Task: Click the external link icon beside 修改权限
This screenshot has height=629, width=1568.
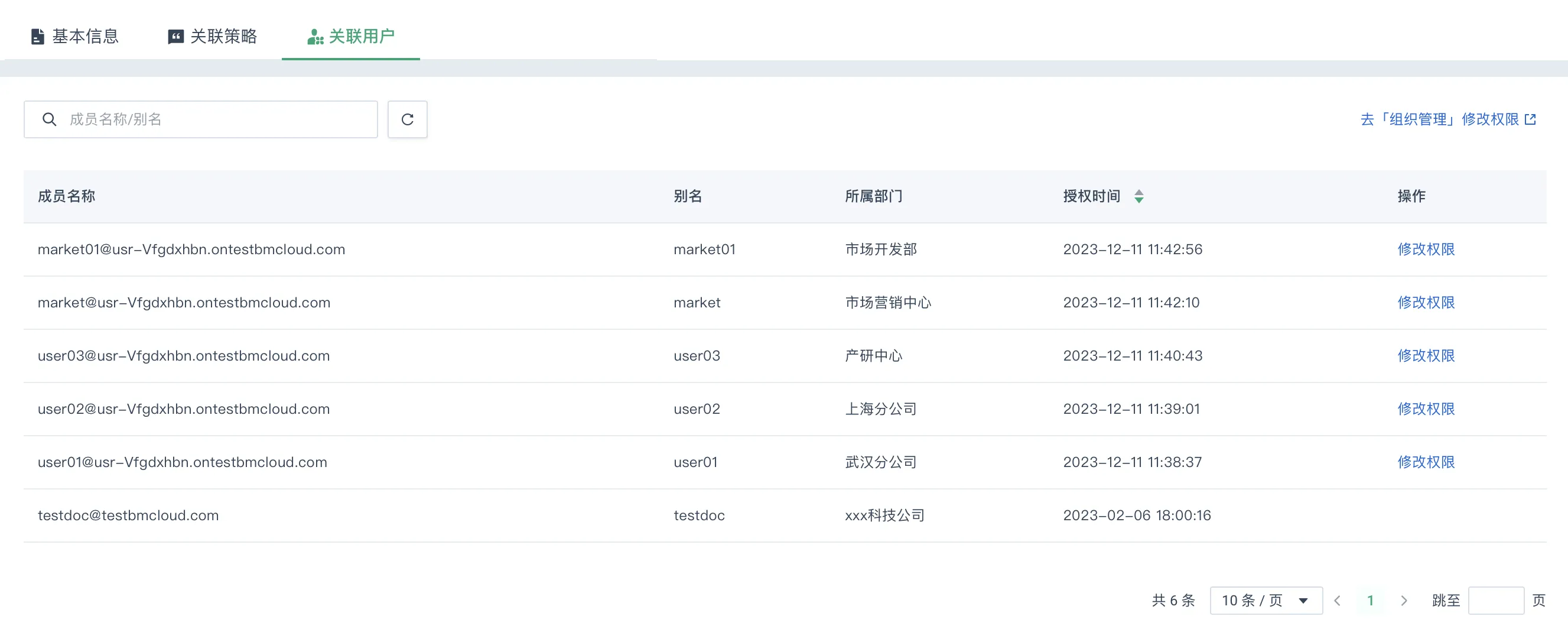Action: click(x=1530, y=119)
